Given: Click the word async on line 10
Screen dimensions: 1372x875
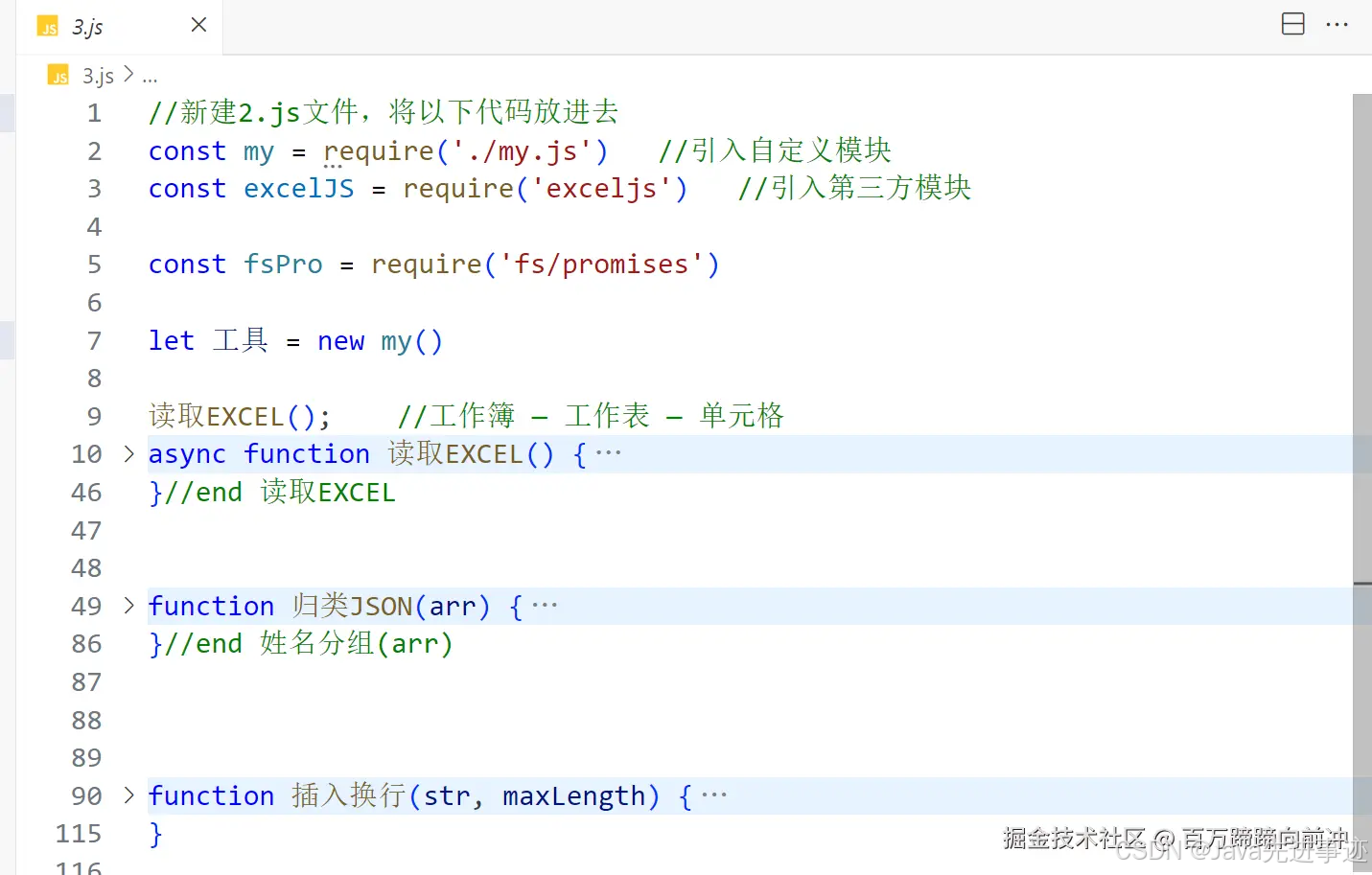Looking at the screenshot, I should coord(187,454).
